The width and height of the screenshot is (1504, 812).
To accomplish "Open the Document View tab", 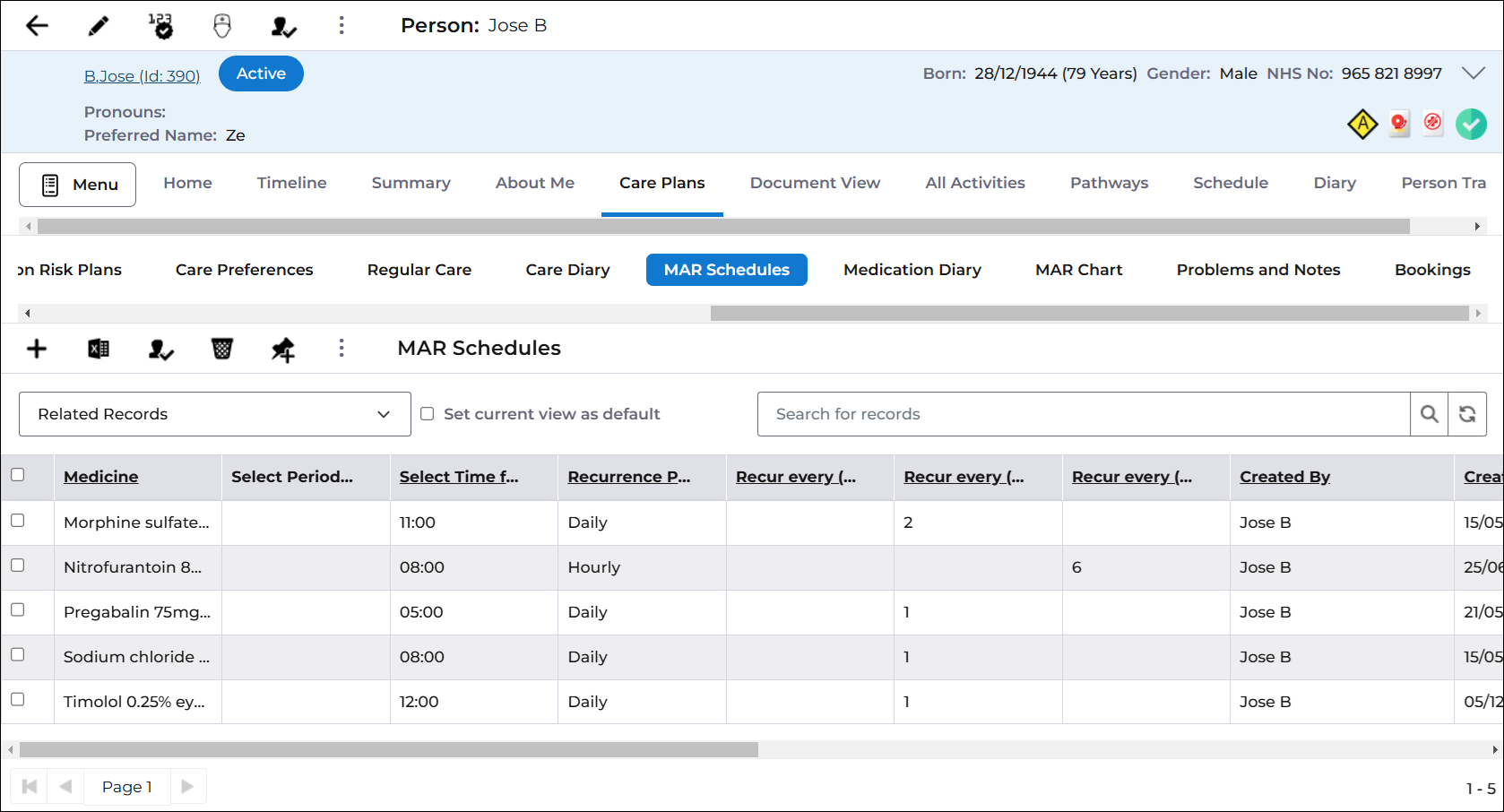I will (815, 183).
